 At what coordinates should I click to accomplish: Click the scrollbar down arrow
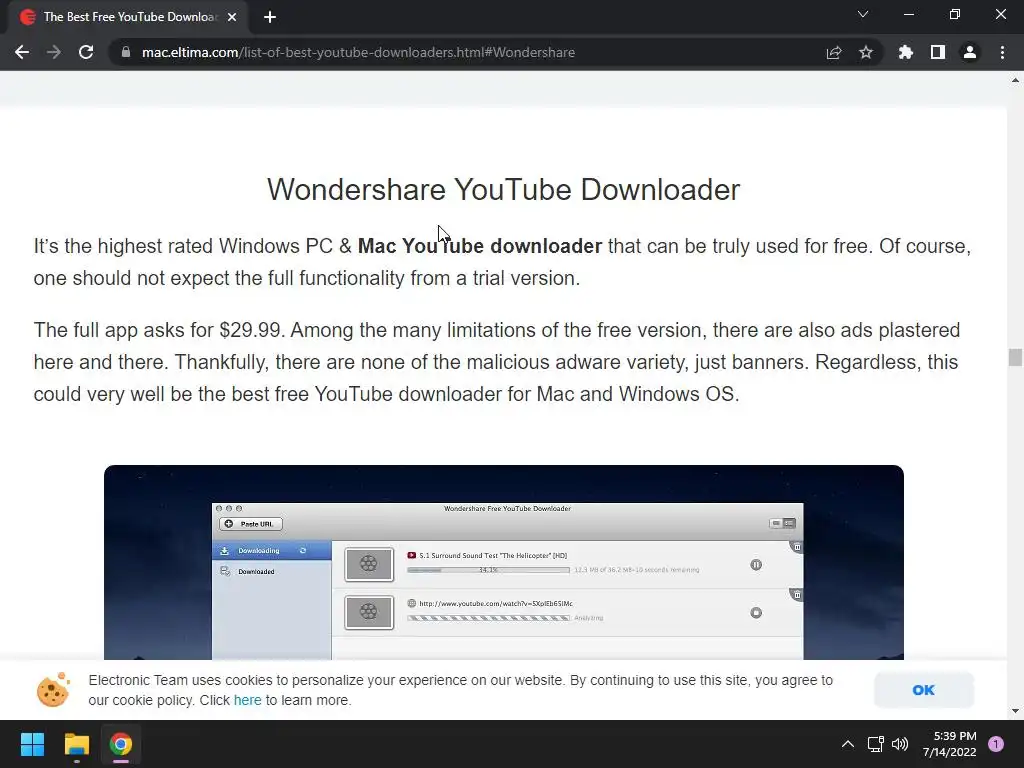coord(1015,711)
